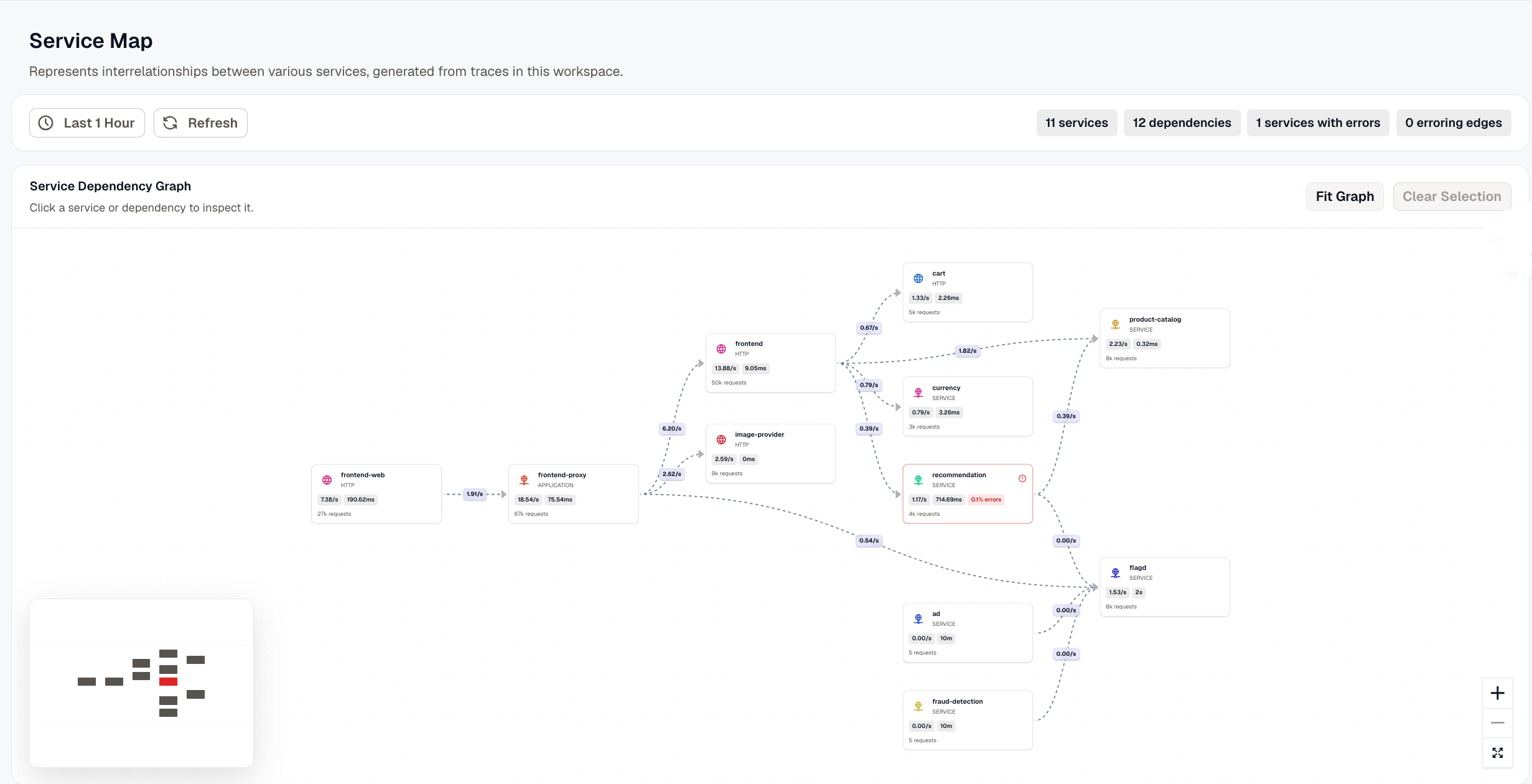This screenshot has width=1532, height=784.
Task: Select the 6.20/s dependency edge label
Action: pos(672,429)
